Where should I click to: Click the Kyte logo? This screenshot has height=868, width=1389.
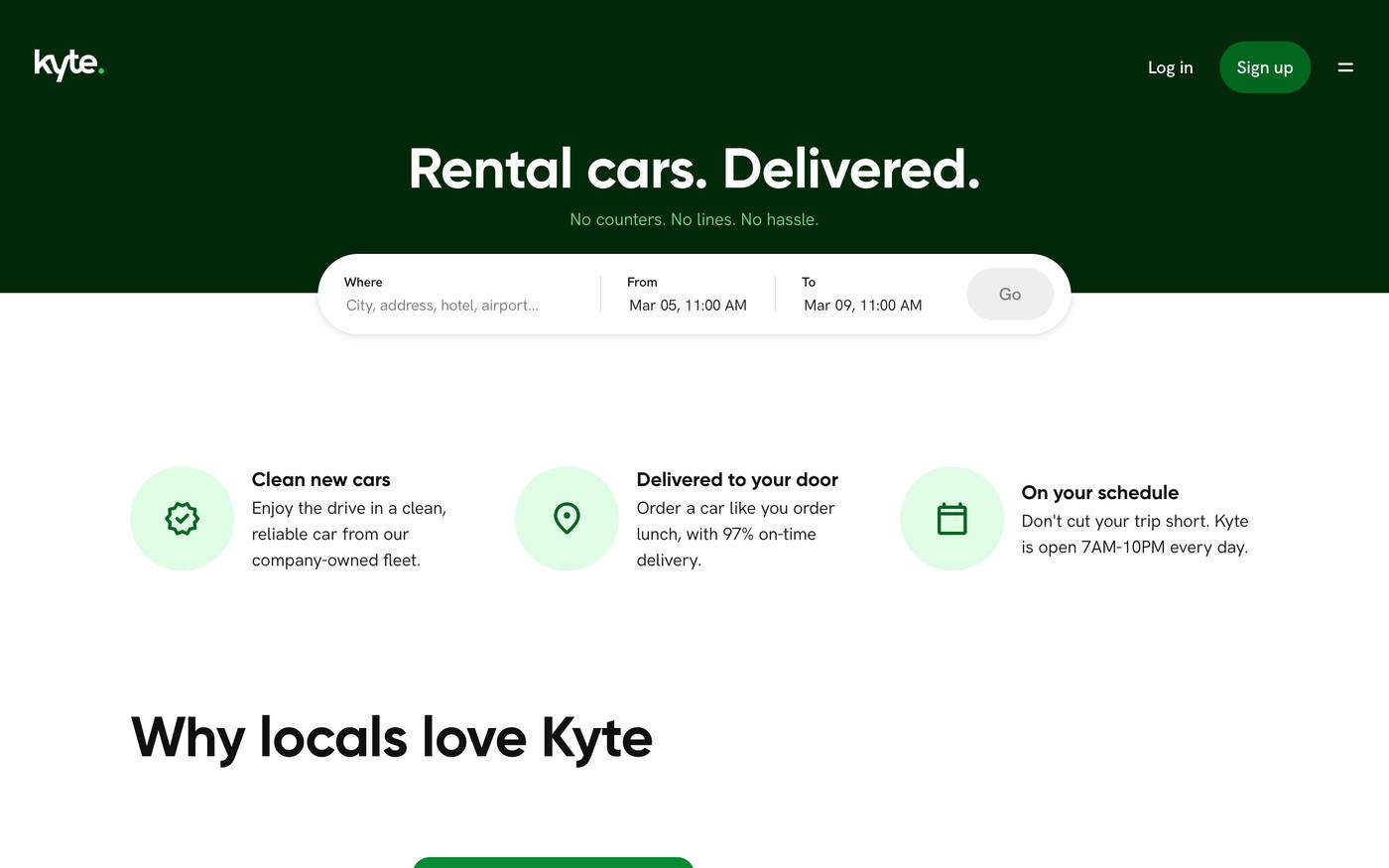click(x=64, y=64)
